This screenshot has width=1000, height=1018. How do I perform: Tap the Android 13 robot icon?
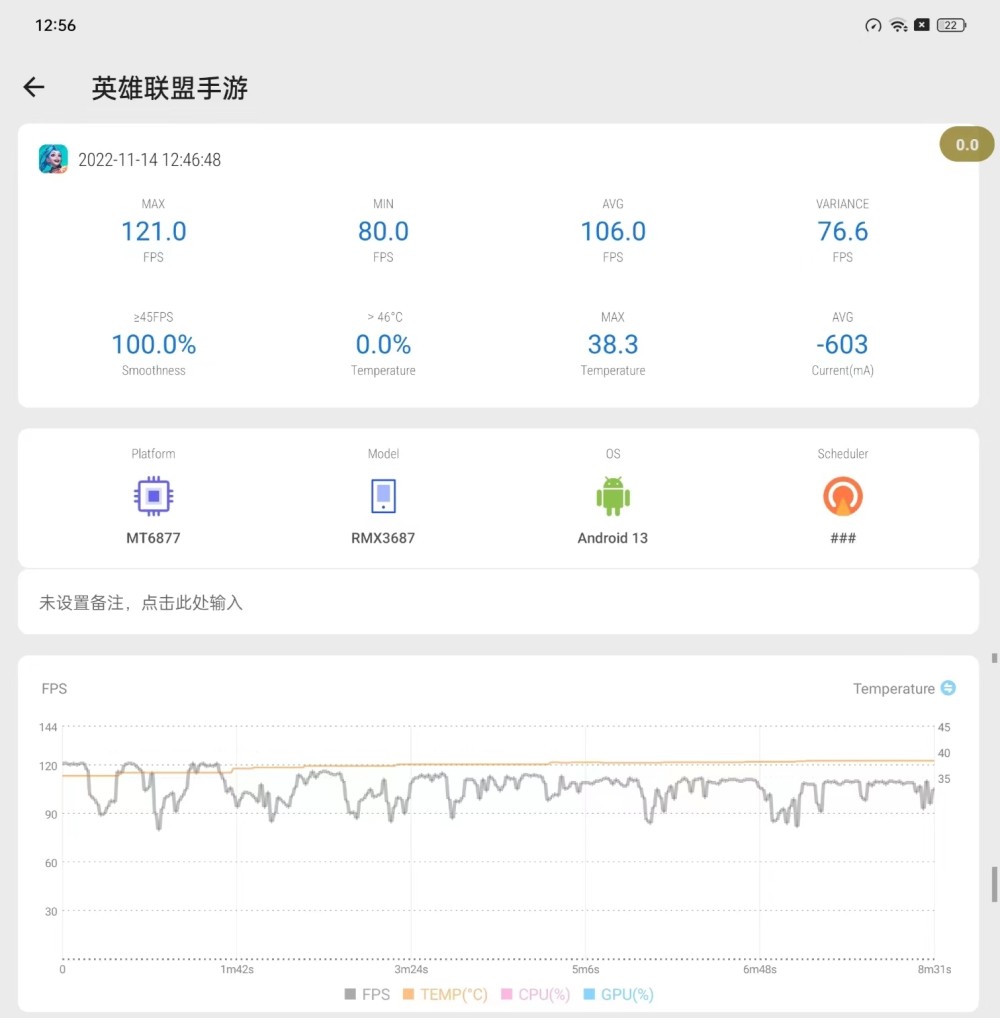613,496
